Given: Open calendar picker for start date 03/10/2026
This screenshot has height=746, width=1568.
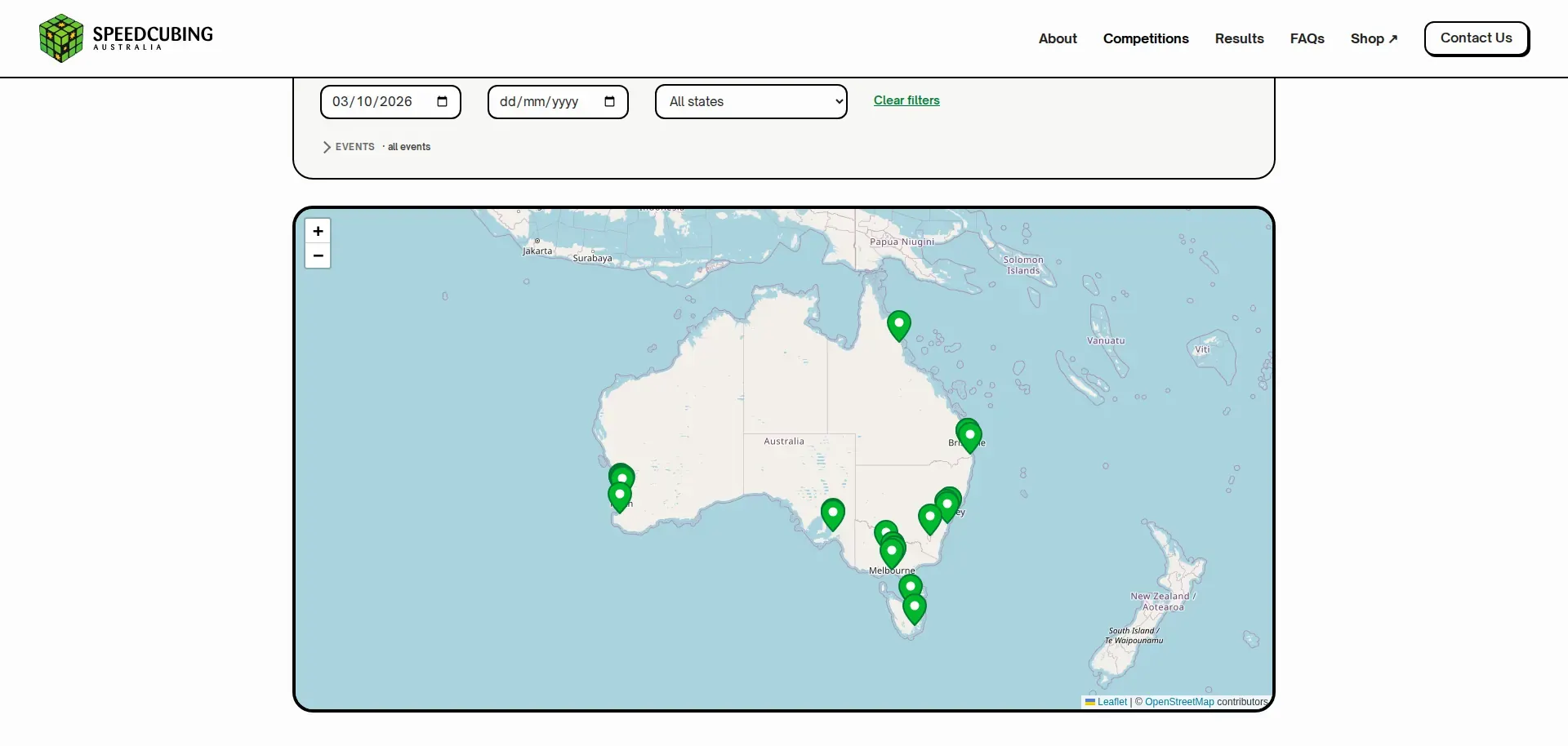Looking at the screenshot, I should click(x=442, y=102).
